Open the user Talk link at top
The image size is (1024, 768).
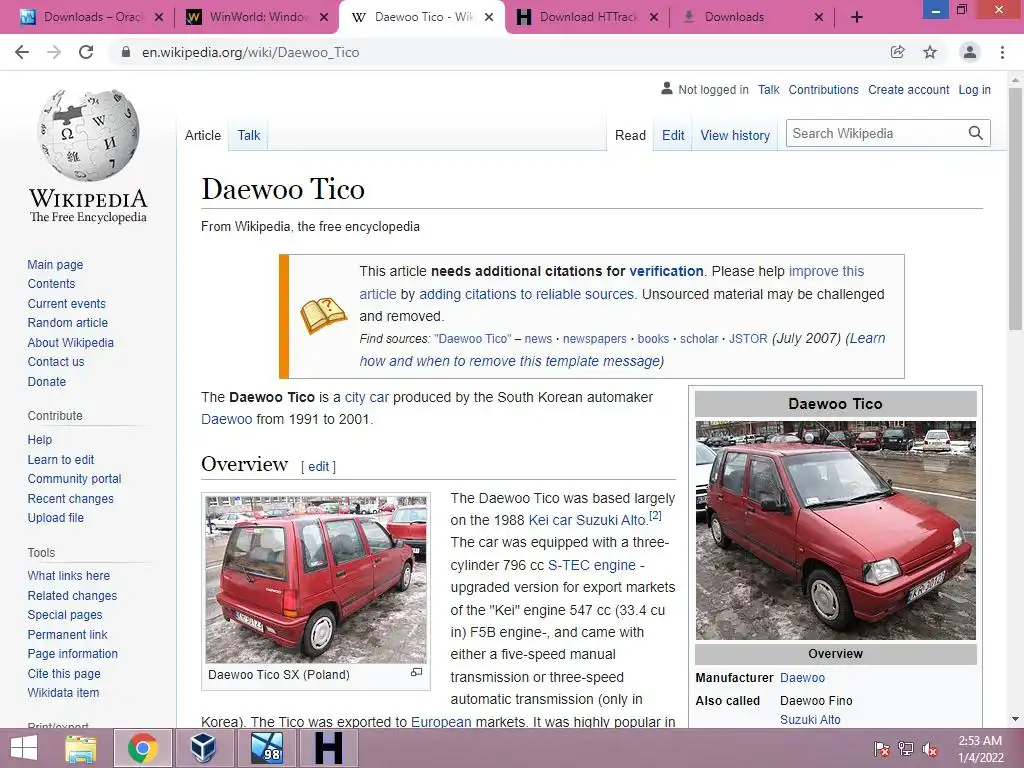(769, 89)
